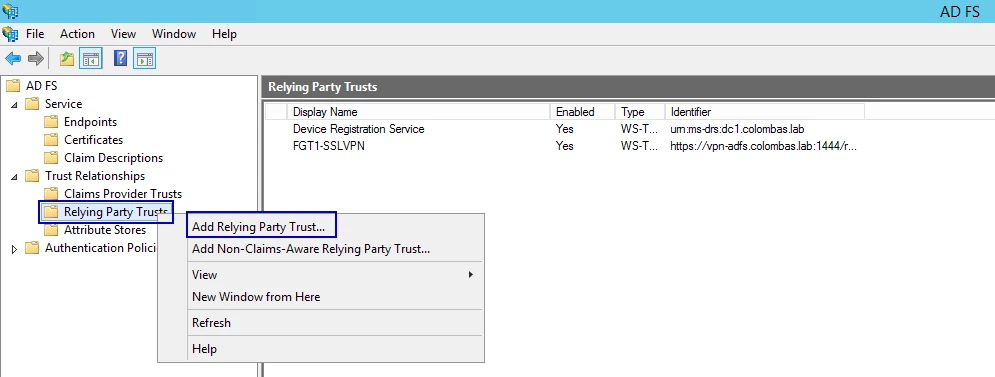Open the Action menu
Screen dimensions: 995x377
point(77,34)
